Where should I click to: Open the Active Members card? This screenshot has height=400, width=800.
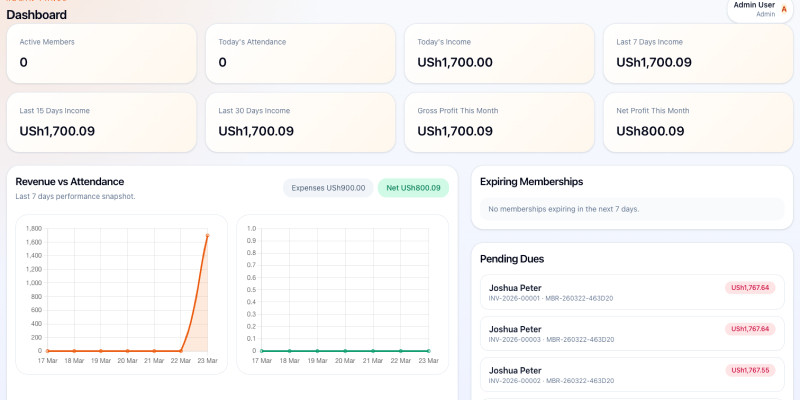[101, 54]
